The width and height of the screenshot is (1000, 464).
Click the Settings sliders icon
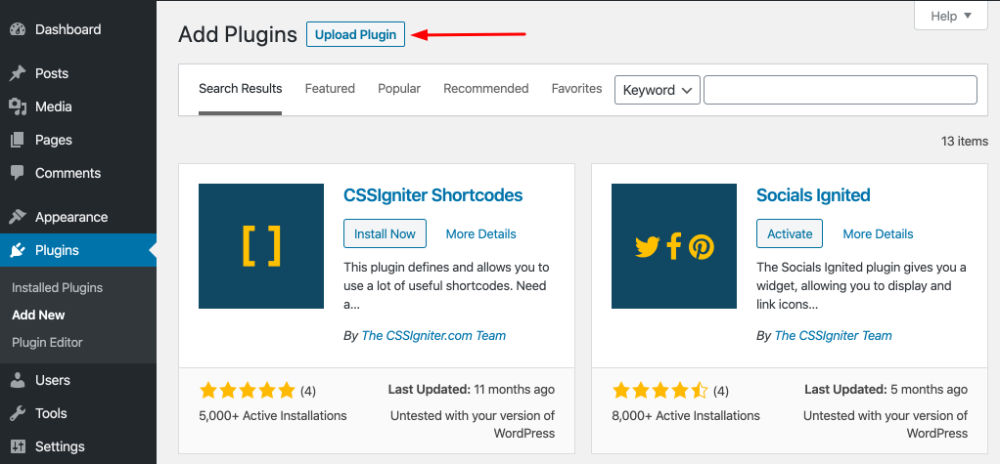[18, 446]
